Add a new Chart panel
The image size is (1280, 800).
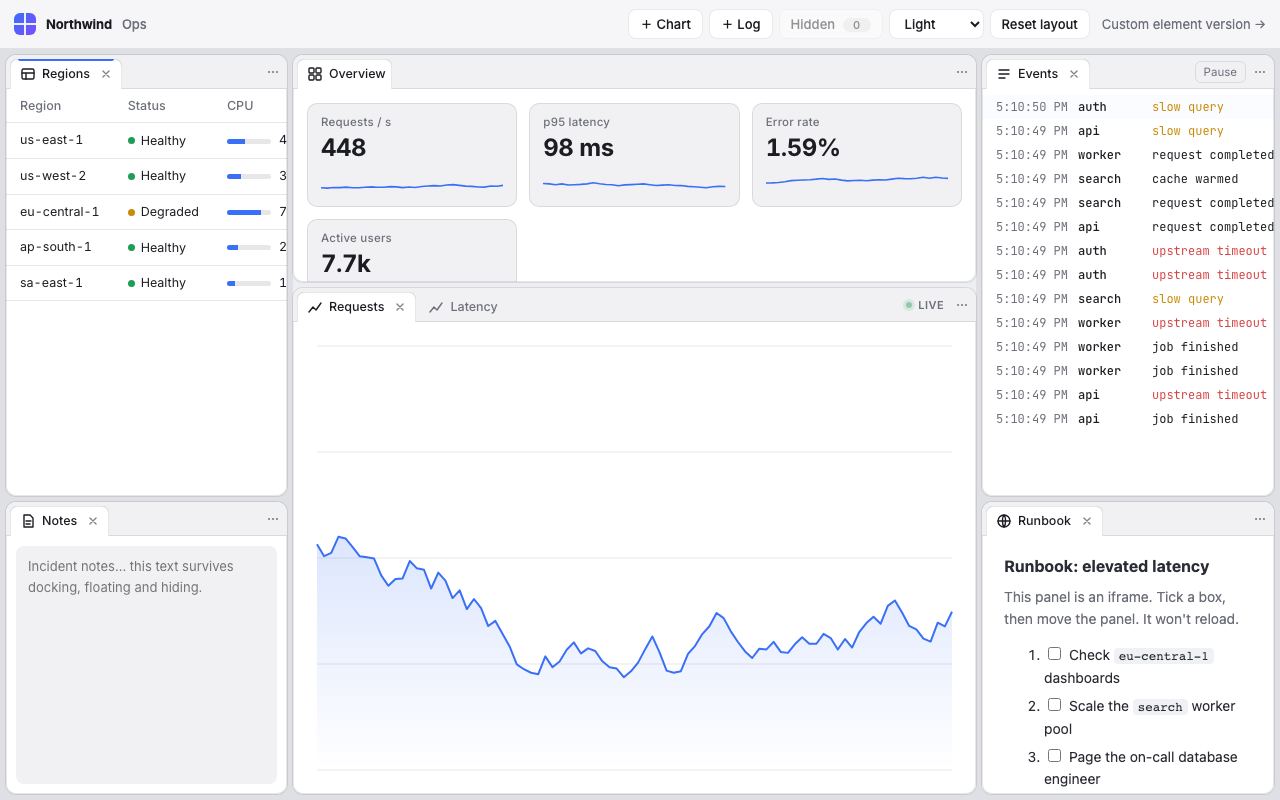point(666,24)
